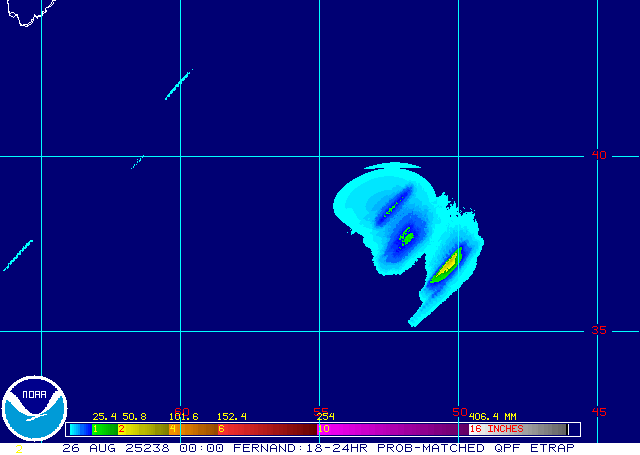
Task: Click the 406.4 MM legend value
Action: point(492,416)
